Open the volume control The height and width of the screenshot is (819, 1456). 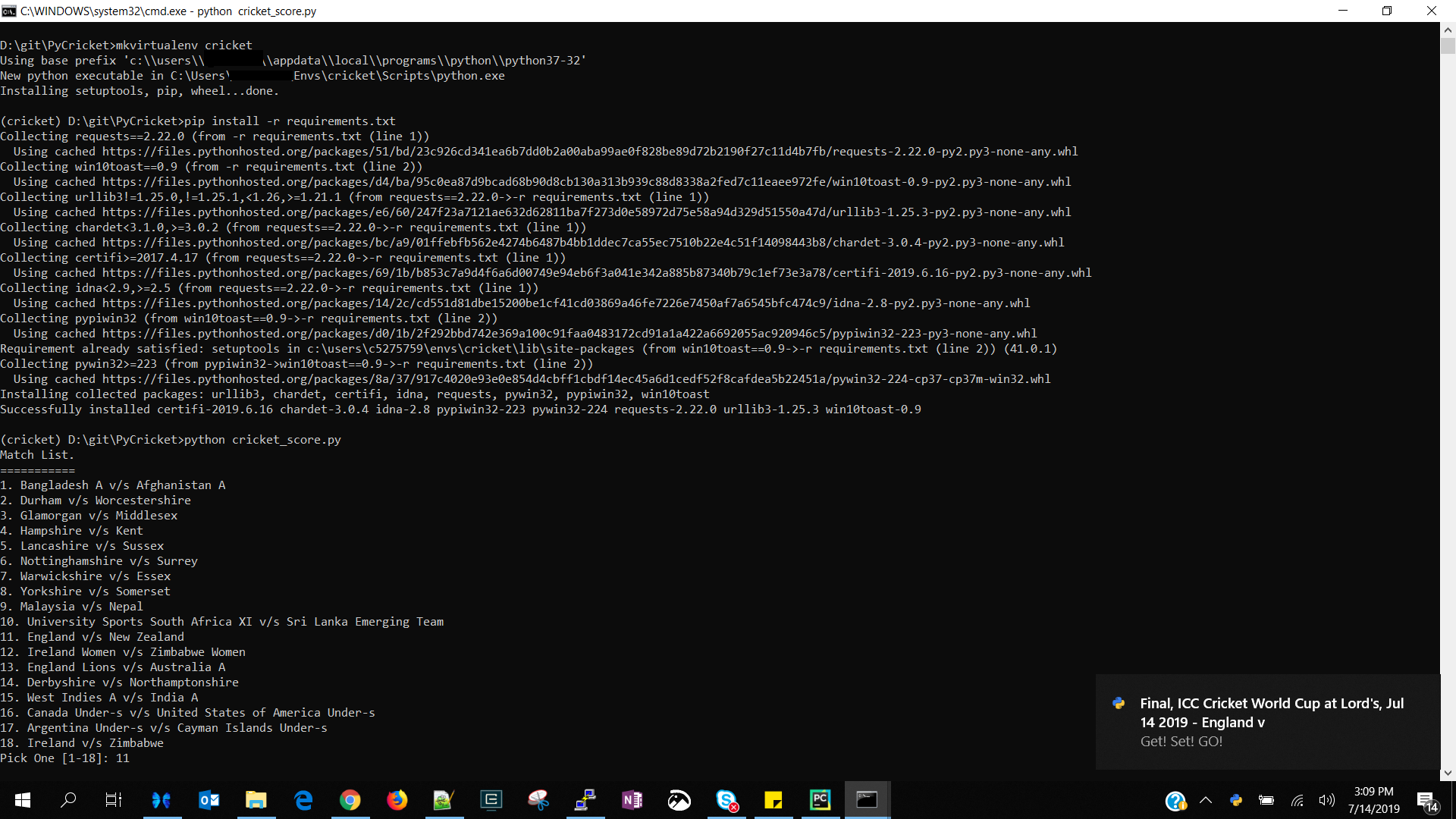(1326, 800)
